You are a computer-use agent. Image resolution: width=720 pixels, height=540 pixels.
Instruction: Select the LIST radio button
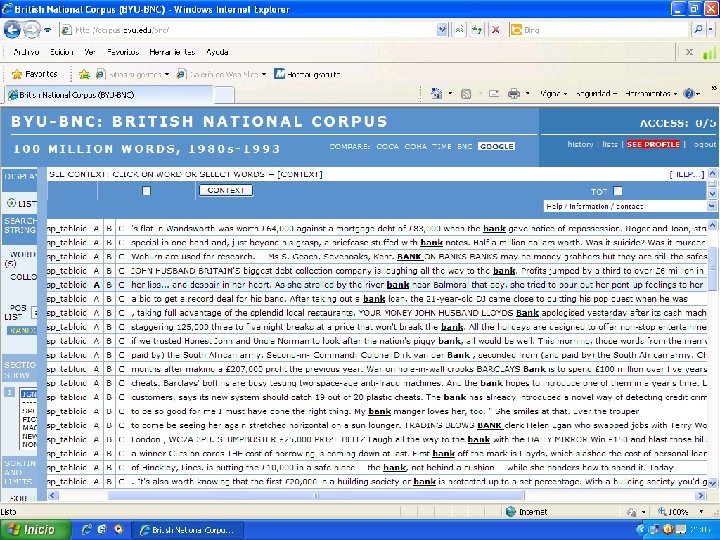point(11,202)
